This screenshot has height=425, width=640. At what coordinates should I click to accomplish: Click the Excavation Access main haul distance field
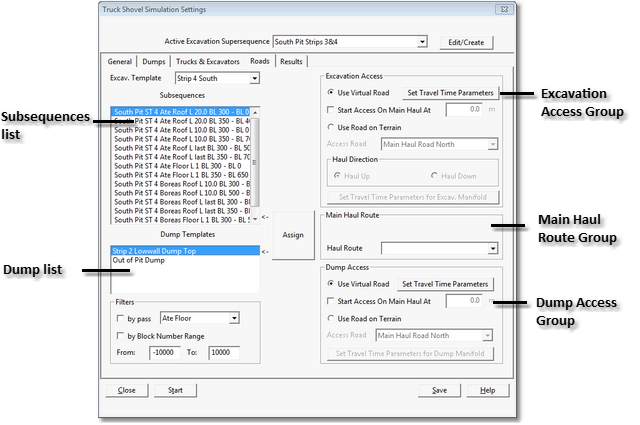pos(464,109)
